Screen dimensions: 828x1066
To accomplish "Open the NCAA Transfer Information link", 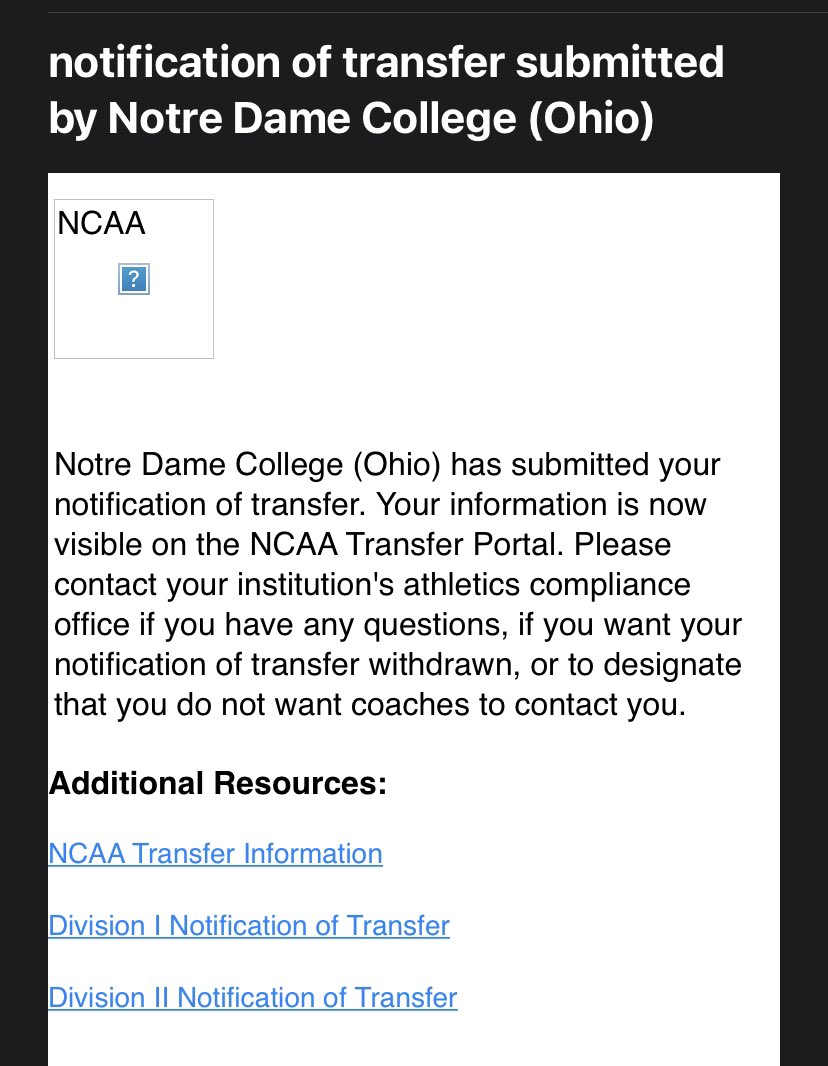I will pyautogui.click(x=215, y=853).
